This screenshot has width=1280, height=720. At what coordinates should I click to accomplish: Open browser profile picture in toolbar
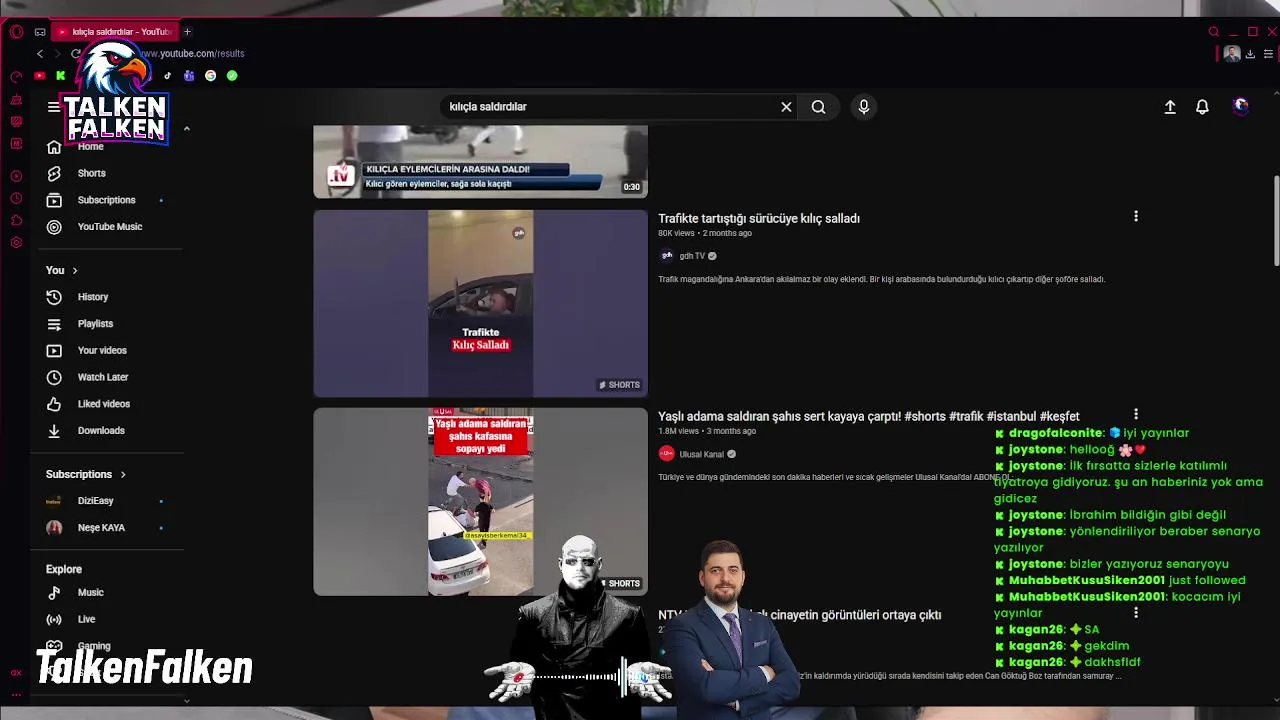[x=1232, y=54]
